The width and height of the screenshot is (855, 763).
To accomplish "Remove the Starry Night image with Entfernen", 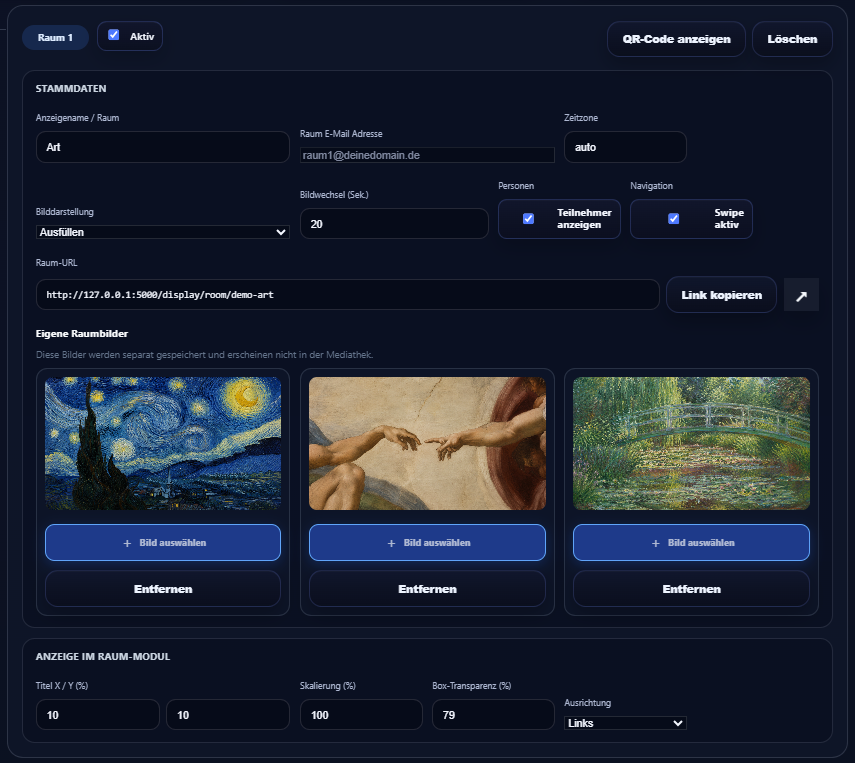I will pos(163,589).
